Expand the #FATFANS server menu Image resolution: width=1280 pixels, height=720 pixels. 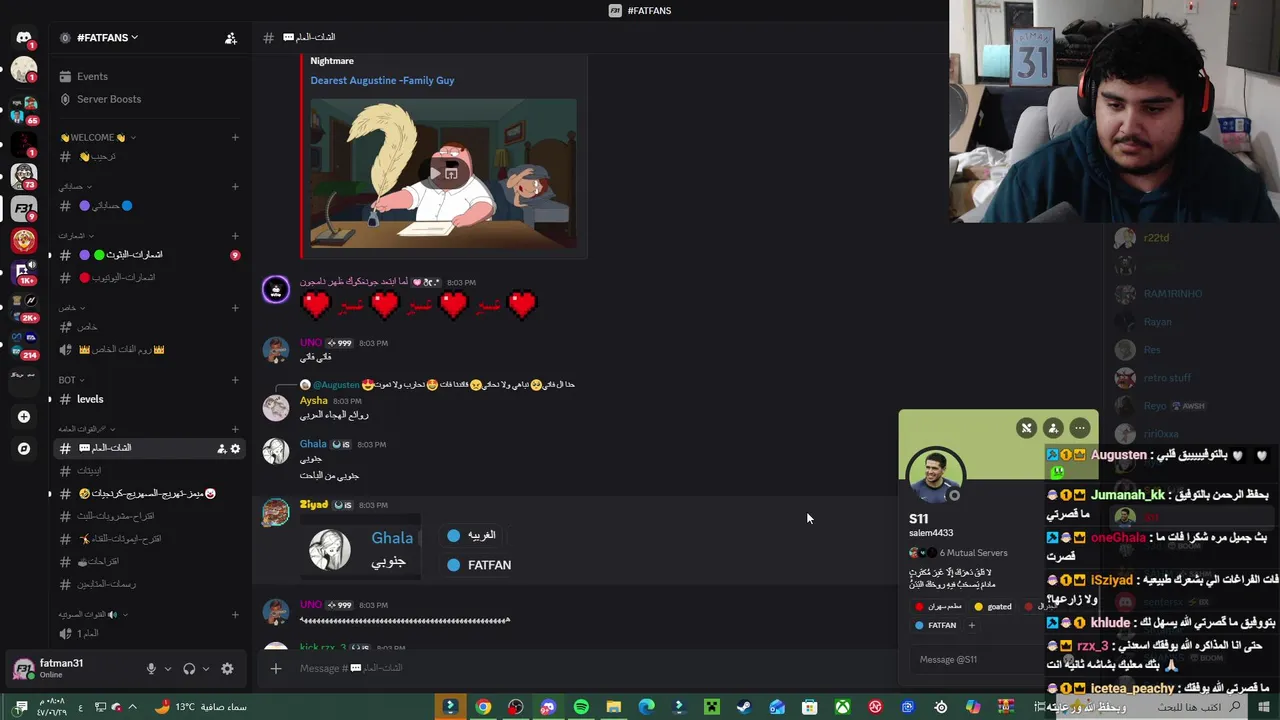coord(107,38)
